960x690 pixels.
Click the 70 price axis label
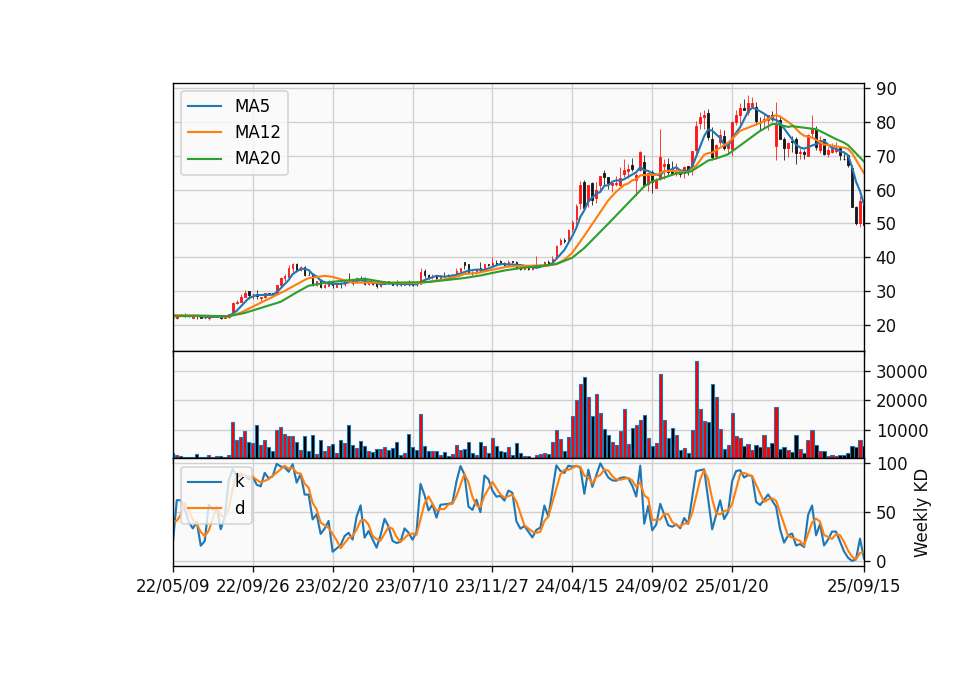886,157
